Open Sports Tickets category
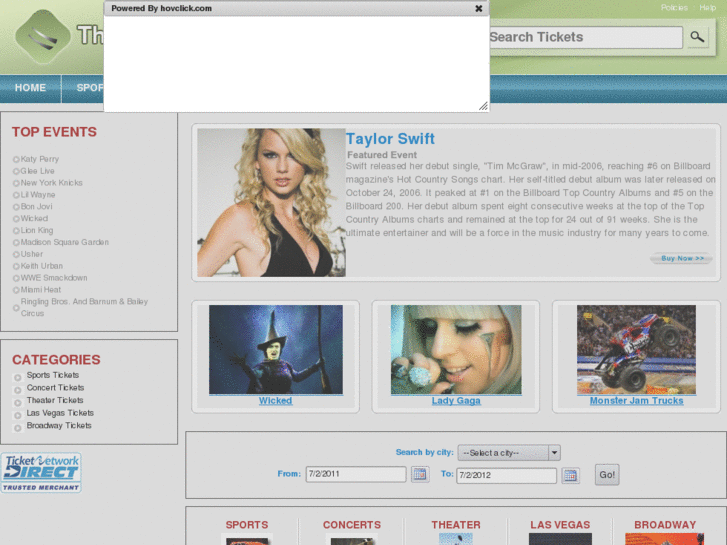Viewport: 727px width, 545px height. pyautogui.click(x=52, y=375)
